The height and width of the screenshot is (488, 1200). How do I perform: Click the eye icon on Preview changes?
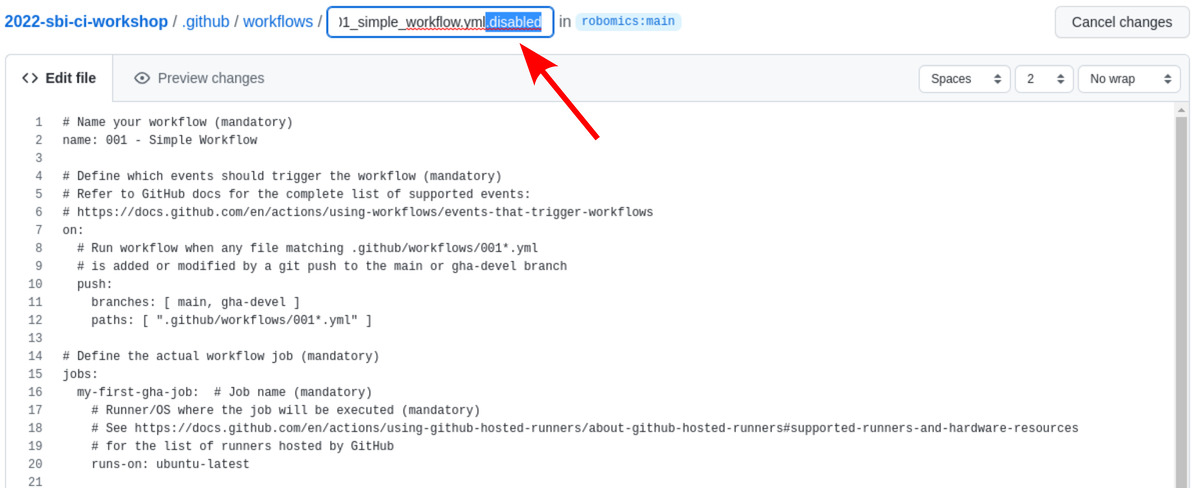click(142, 78)
